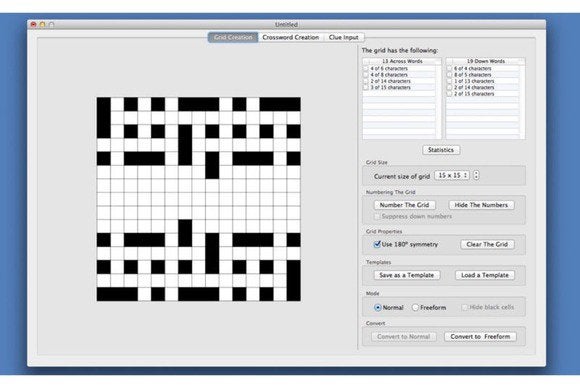
Task: Check the across '4 of 6 characters' box
Action: click(366, 68)
